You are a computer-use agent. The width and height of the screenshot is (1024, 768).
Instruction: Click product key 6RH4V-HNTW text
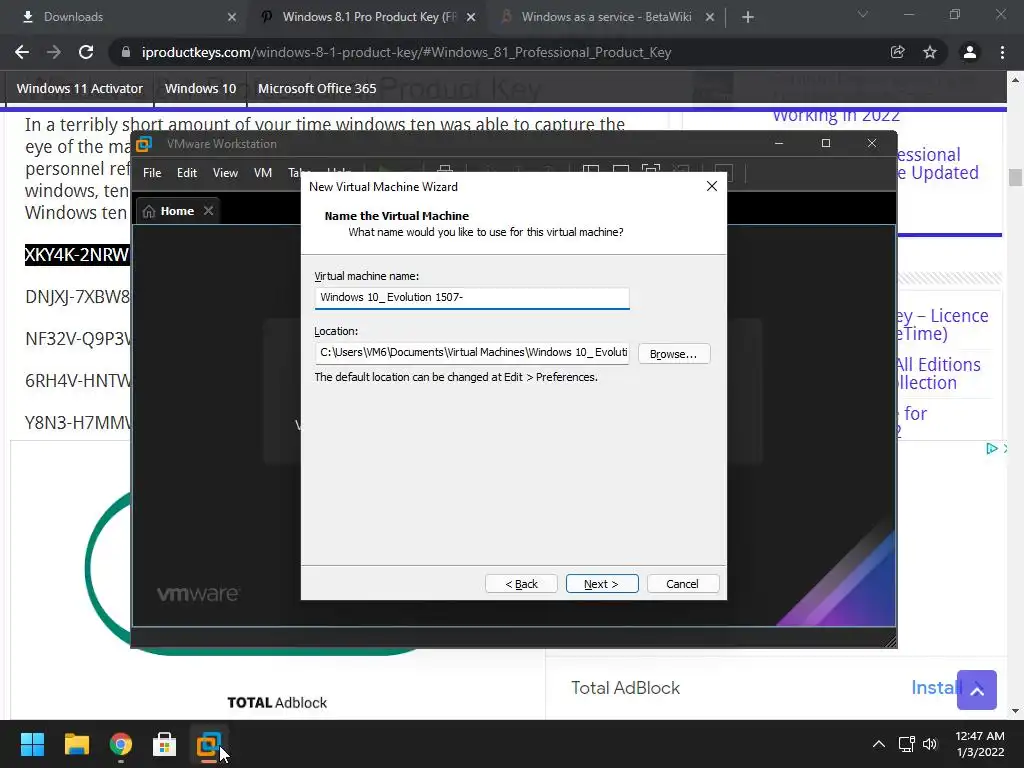pos(78,381)
